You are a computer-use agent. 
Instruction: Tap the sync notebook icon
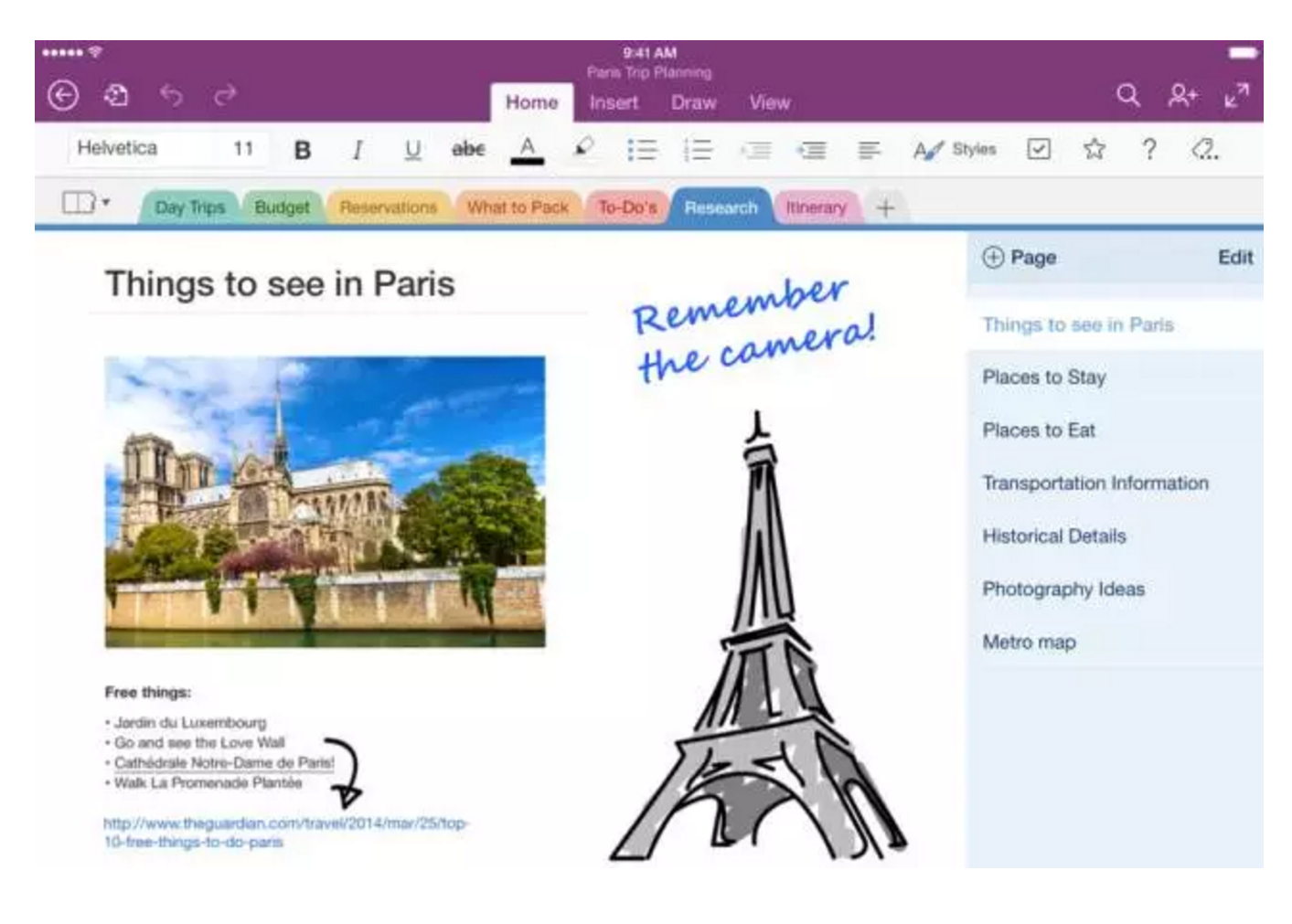(116, 95)
